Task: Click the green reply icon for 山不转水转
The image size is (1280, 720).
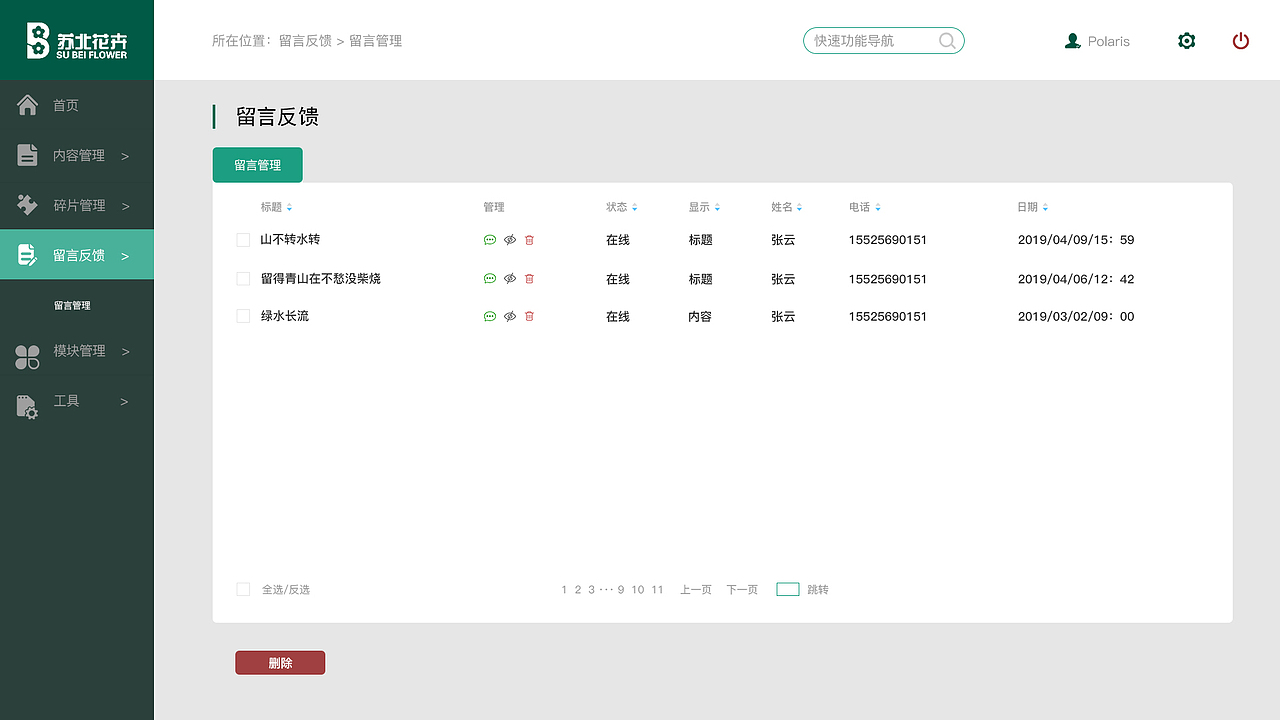Action: (x=489, y=240)
